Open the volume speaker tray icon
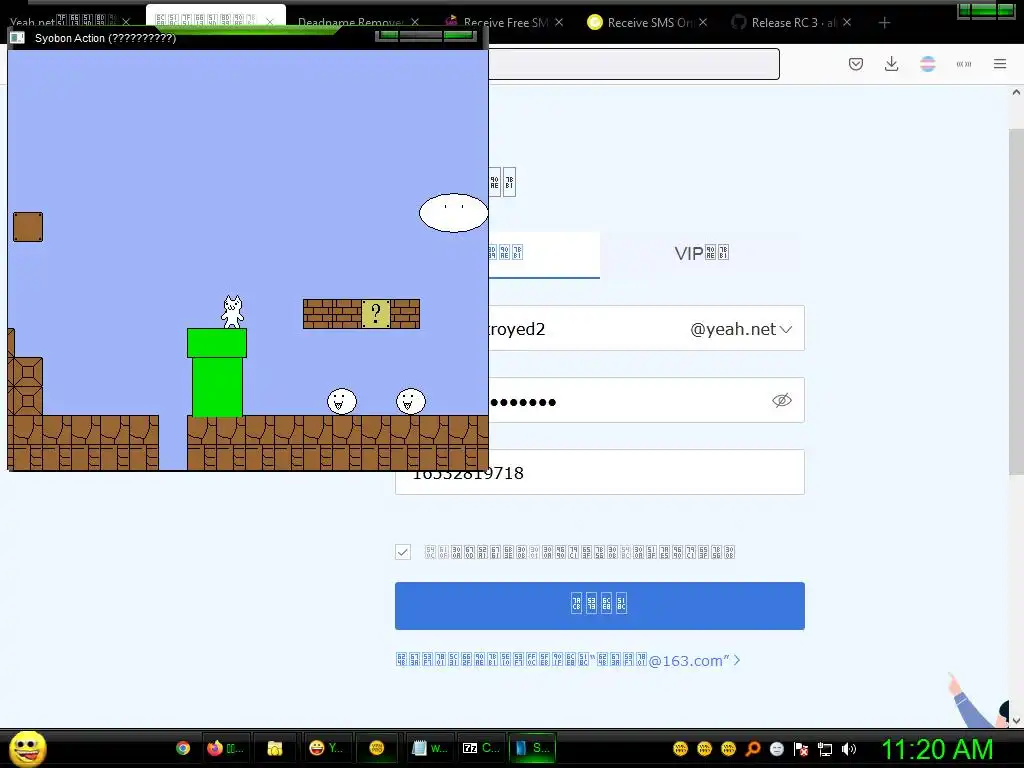Screen dimensions: 1024x768 [848, 749]
